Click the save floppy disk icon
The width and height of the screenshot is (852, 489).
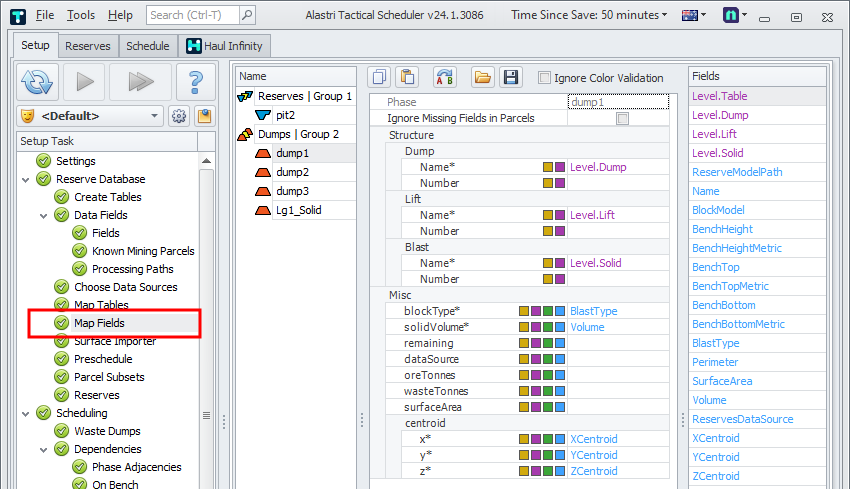coord(510,78)
